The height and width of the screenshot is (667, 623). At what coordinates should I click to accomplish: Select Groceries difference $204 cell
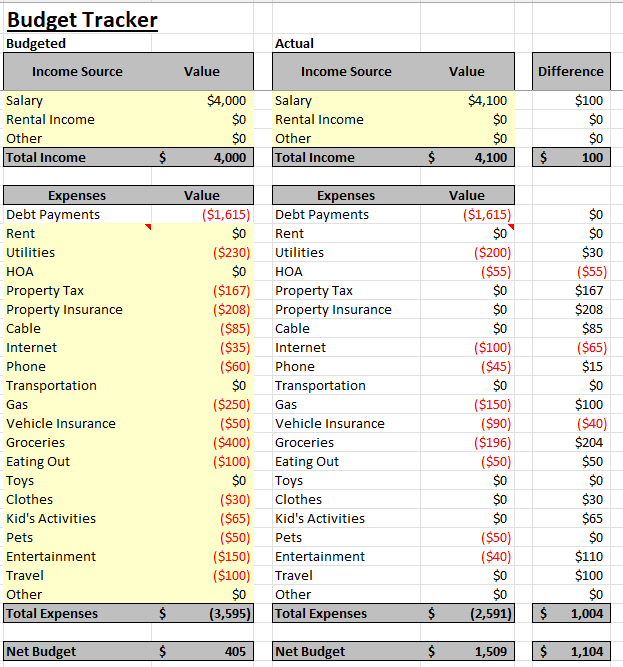589,442
